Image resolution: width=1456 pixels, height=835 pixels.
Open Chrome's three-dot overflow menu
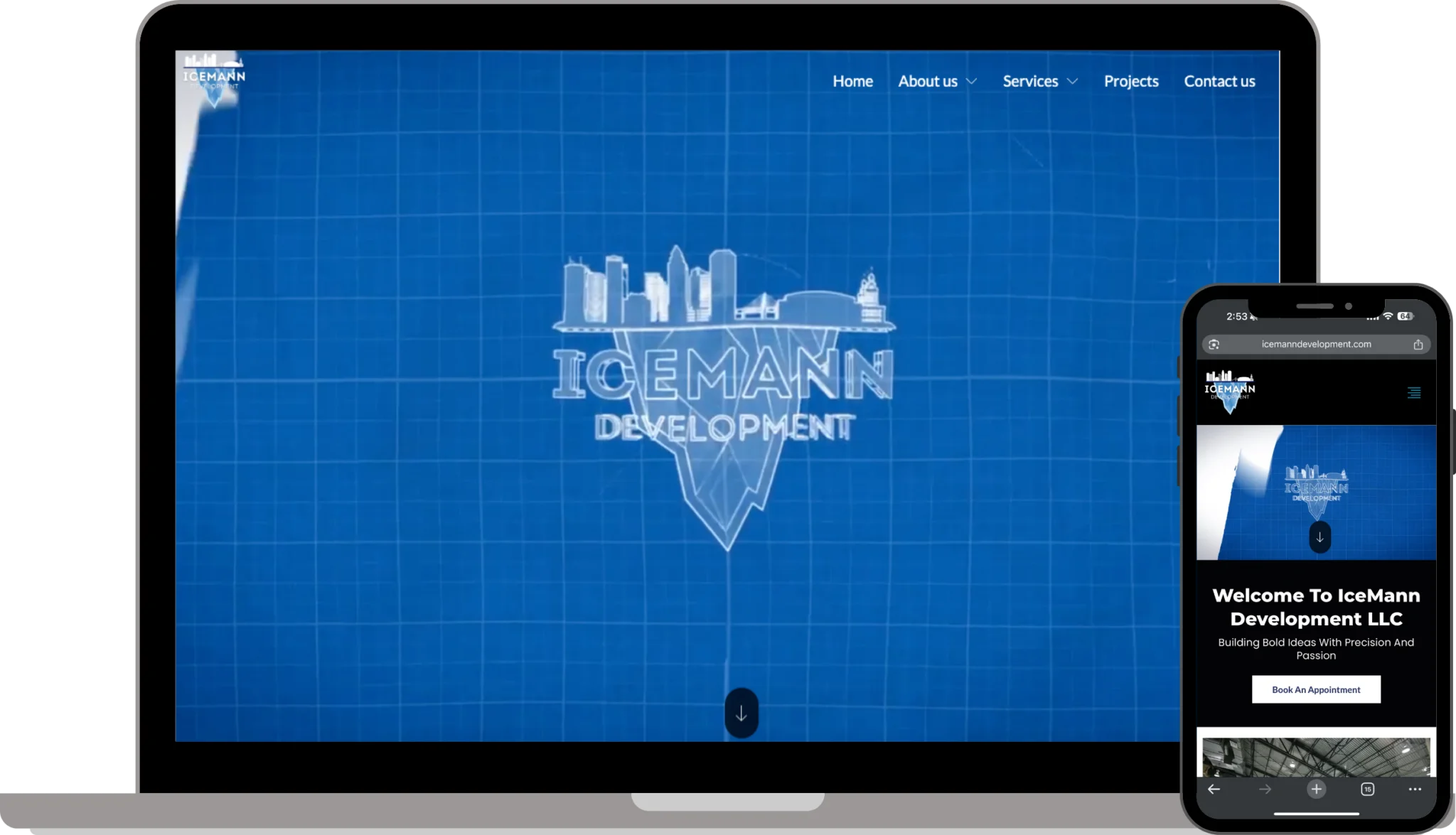point(1415,789)
